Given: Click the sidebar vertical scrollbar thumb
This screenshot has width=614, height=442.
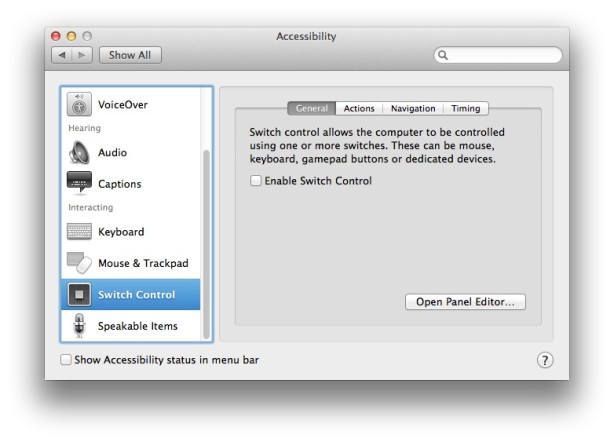Looking at the screenshot, I should [206, 245].
